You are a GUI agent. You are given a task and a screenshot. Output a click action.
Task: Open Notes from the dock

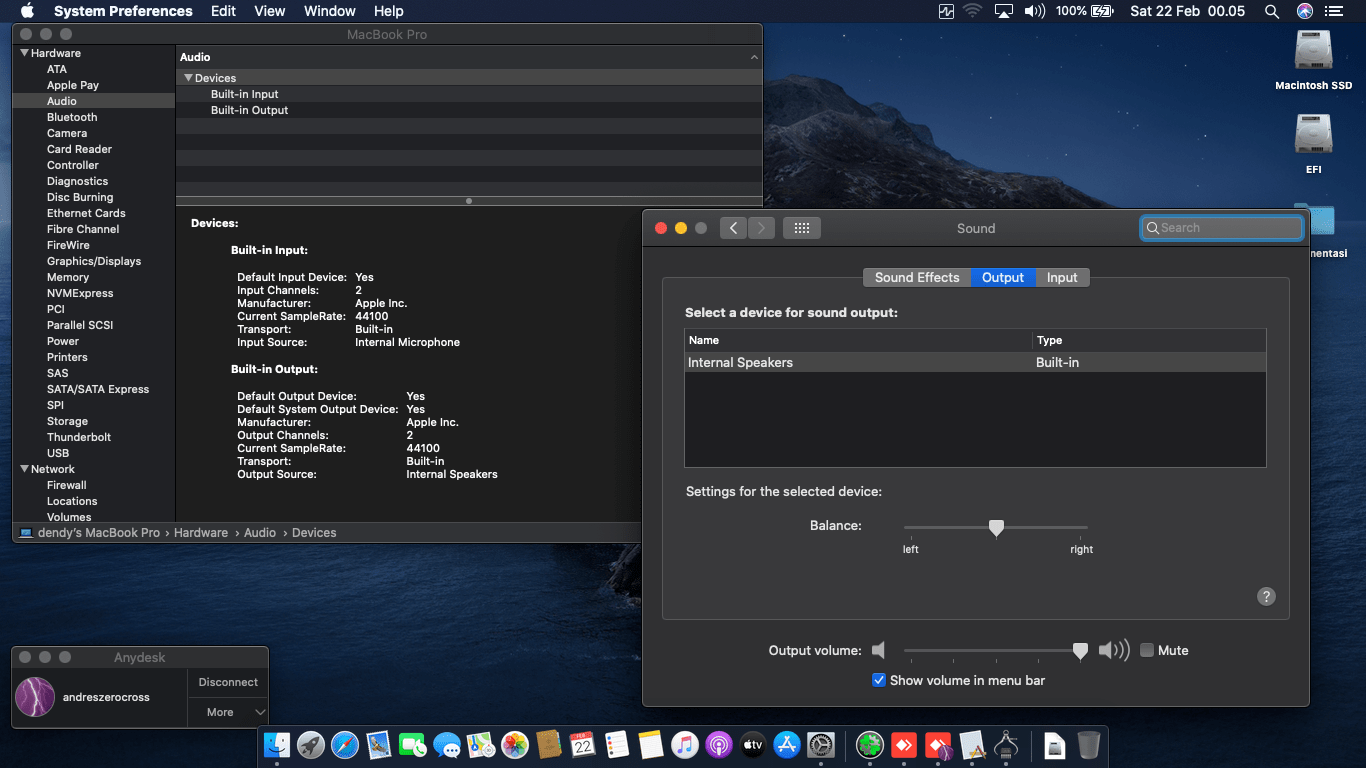(x=650, y=744)
